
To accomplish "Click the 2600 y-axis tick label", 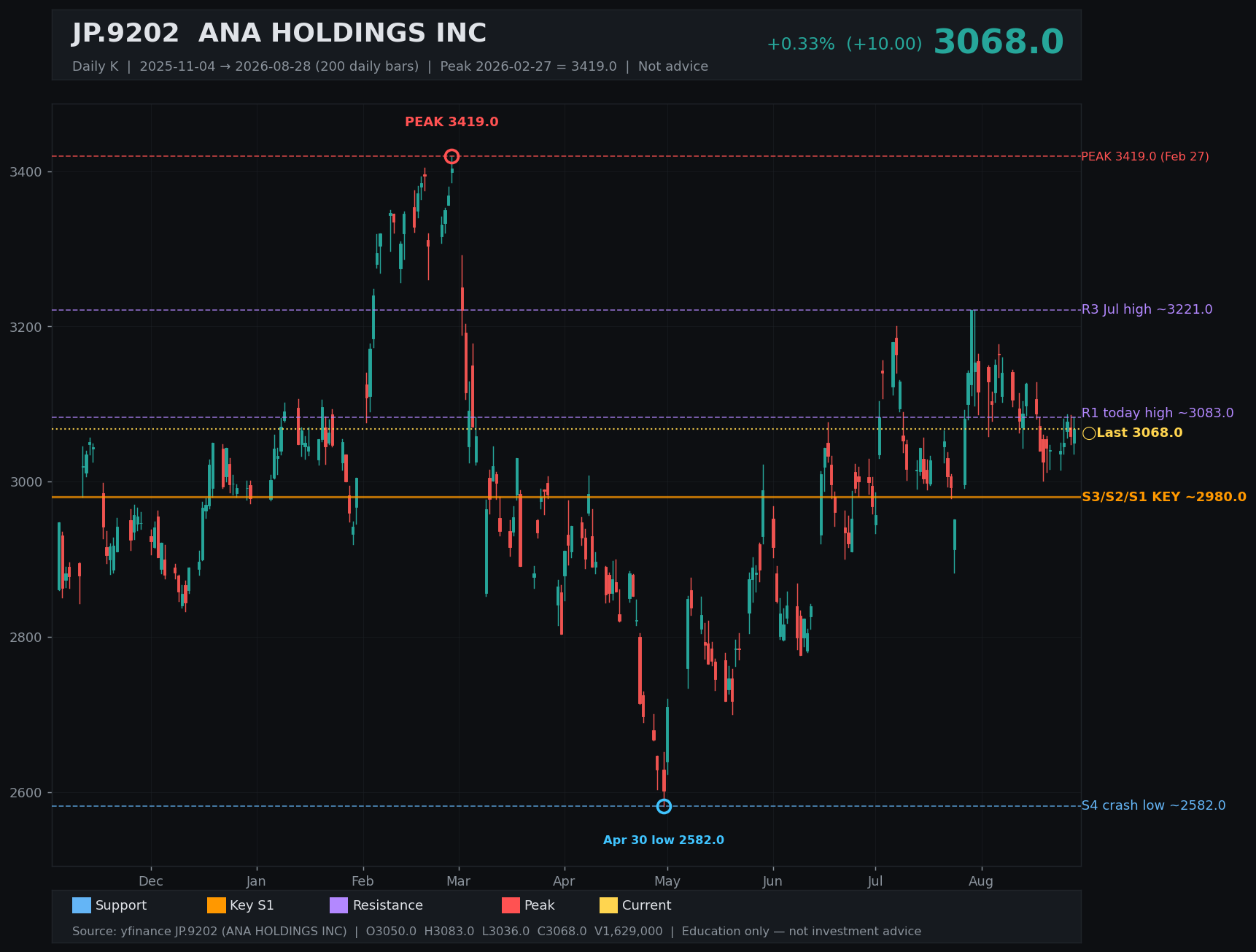I will [x=26, y=793].
